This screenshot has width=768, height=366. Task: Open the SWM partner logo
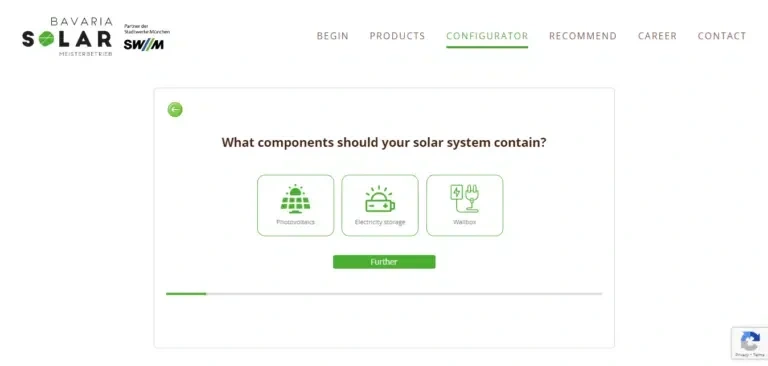tap(146, 37)
